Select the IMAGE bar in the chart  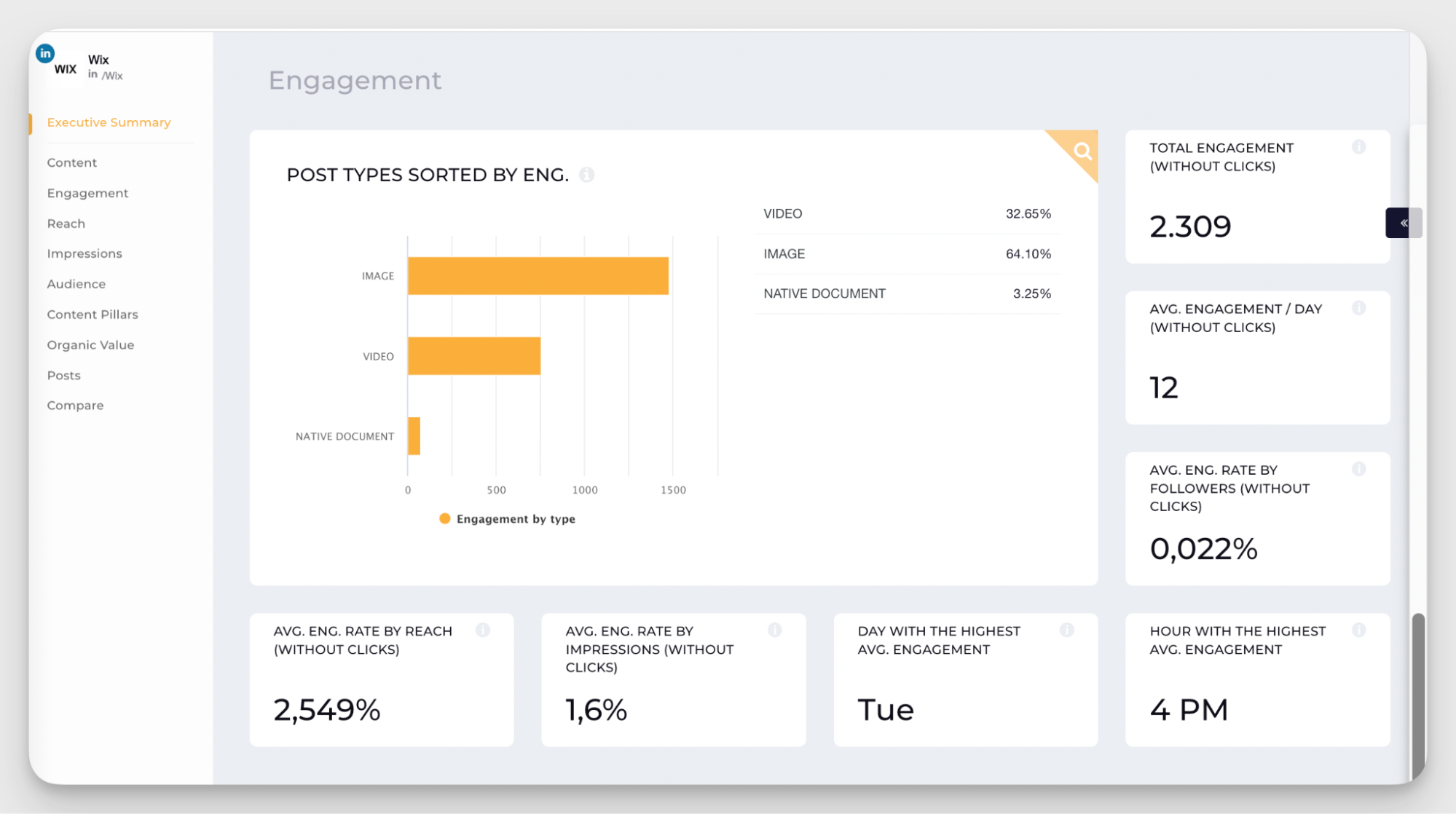538,276
